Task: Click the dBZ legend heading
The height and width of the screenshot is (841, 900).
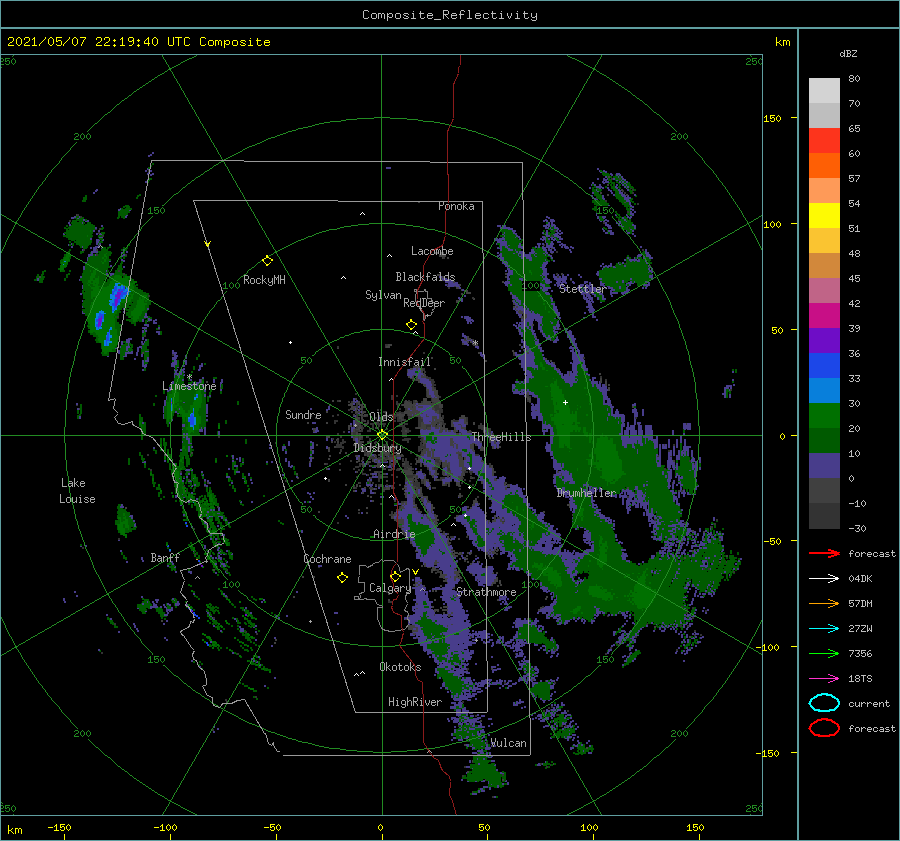Action: click(848, 53)
